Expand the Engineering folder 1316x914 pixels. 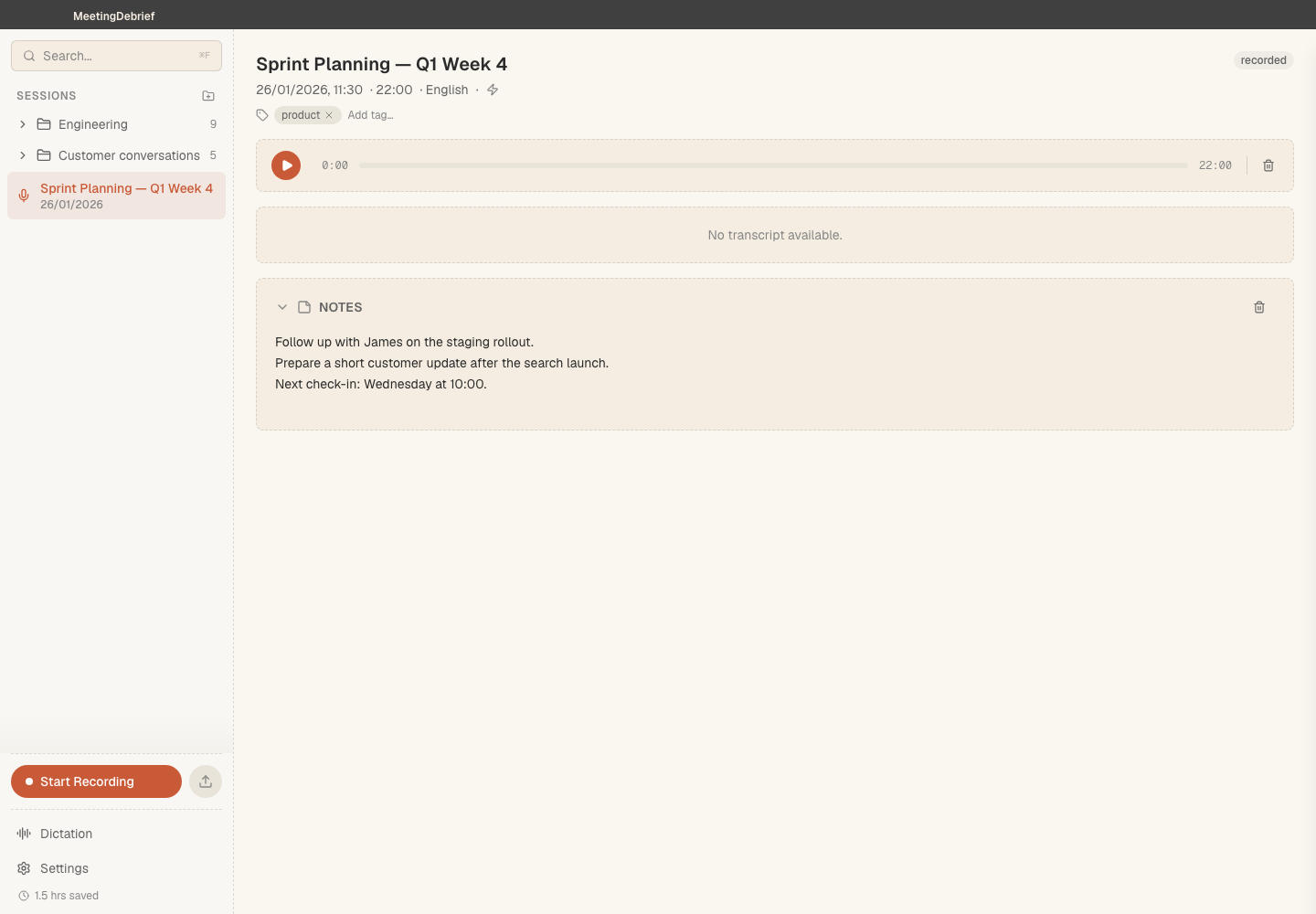click(23, 124)
